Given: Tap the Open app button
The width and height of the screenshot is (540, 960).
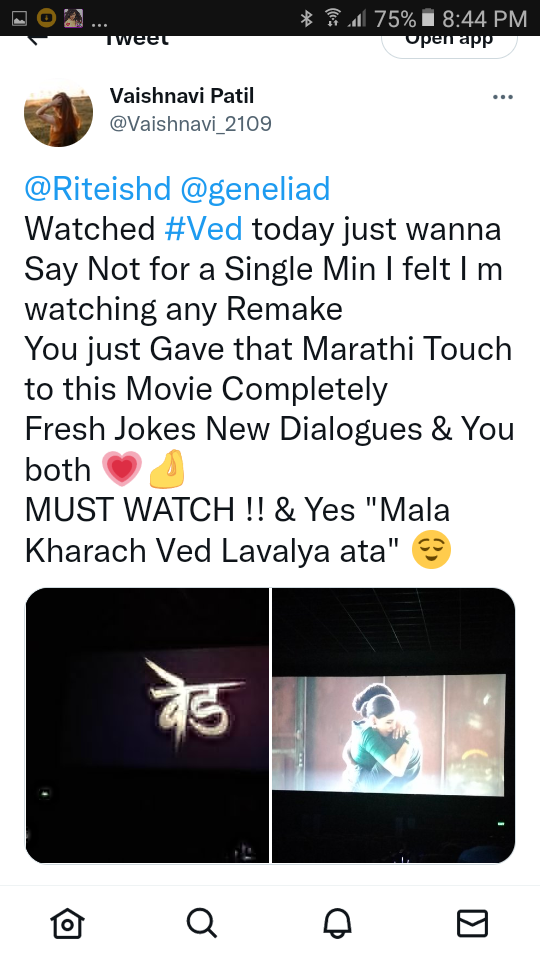Looking at the screenshot, I should coord(449,44).
